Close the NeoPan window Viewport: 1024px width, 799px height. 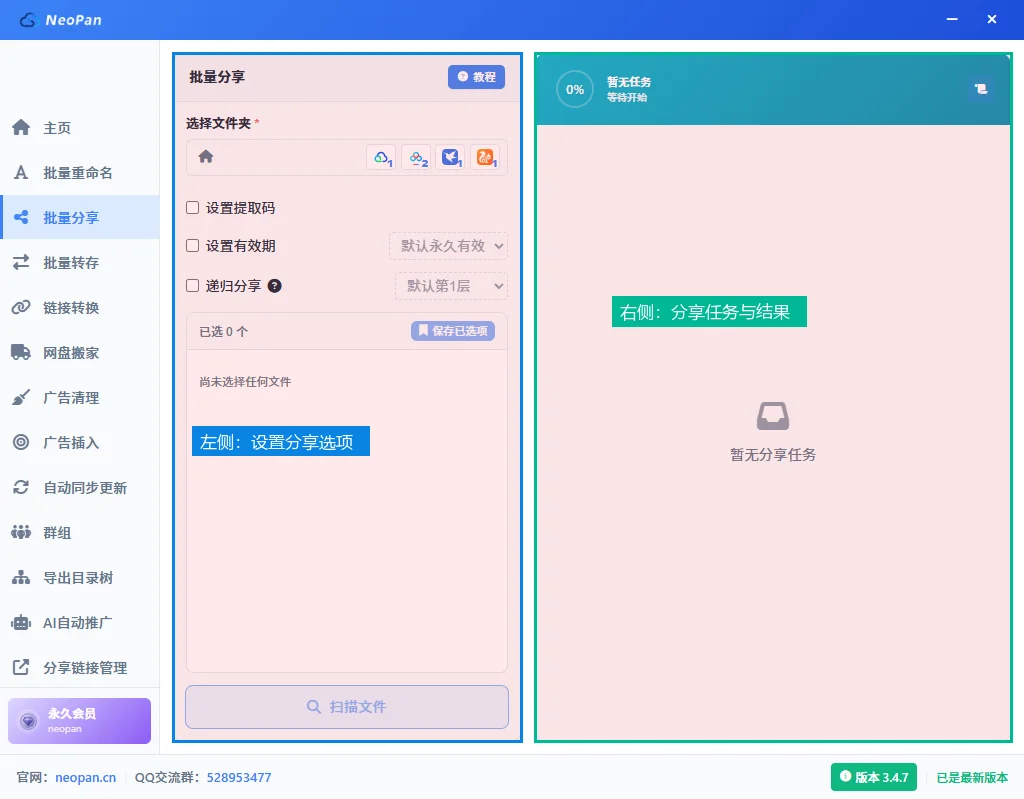(x=991, y=20)
